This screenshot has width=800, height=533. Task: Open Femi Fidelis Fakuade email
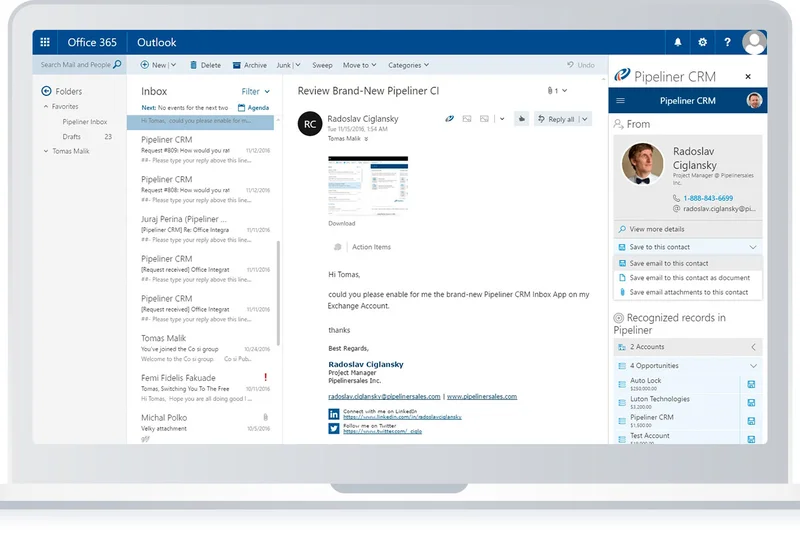203,388
